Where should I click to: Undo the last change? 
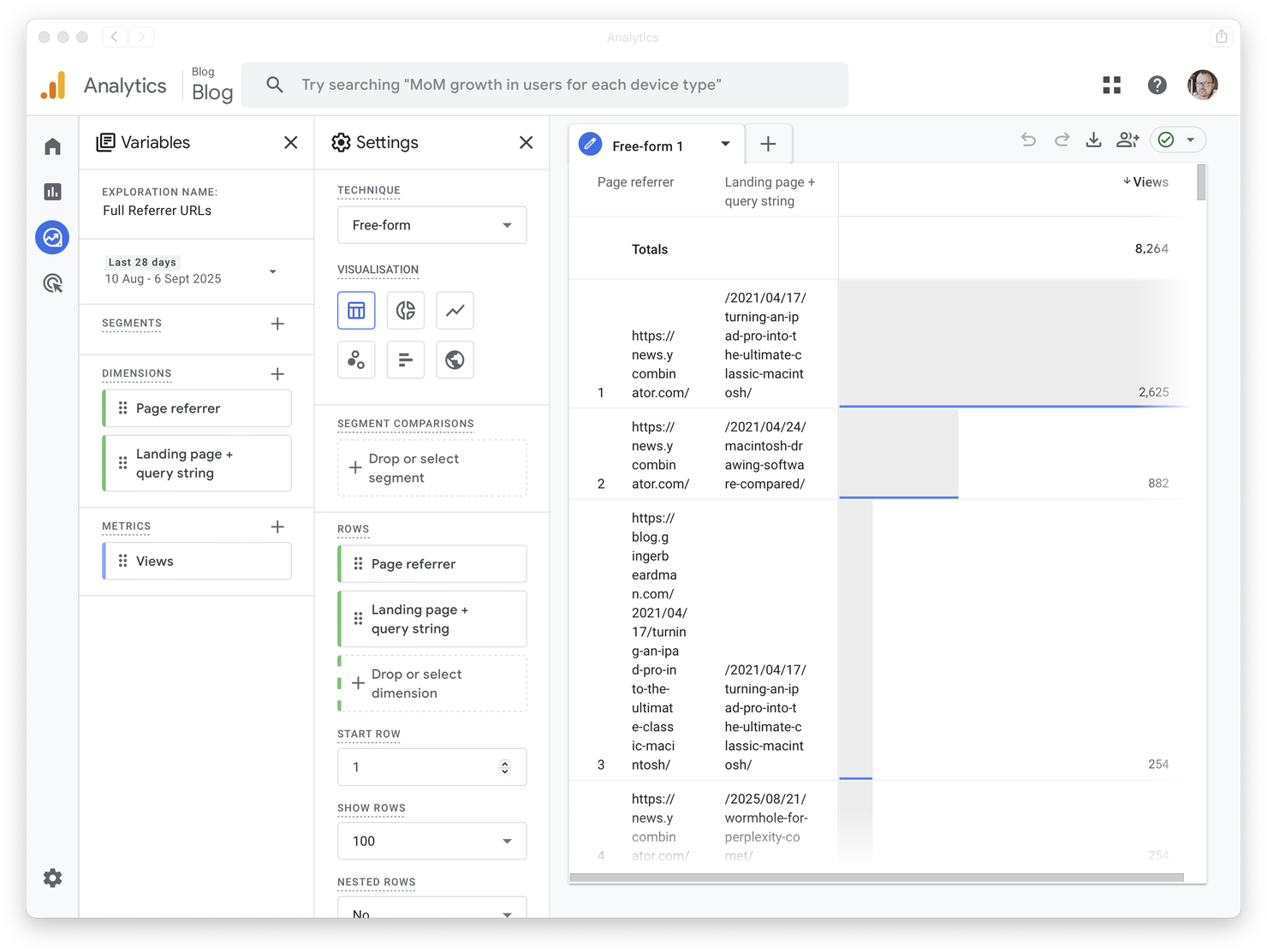(1028, 140)
